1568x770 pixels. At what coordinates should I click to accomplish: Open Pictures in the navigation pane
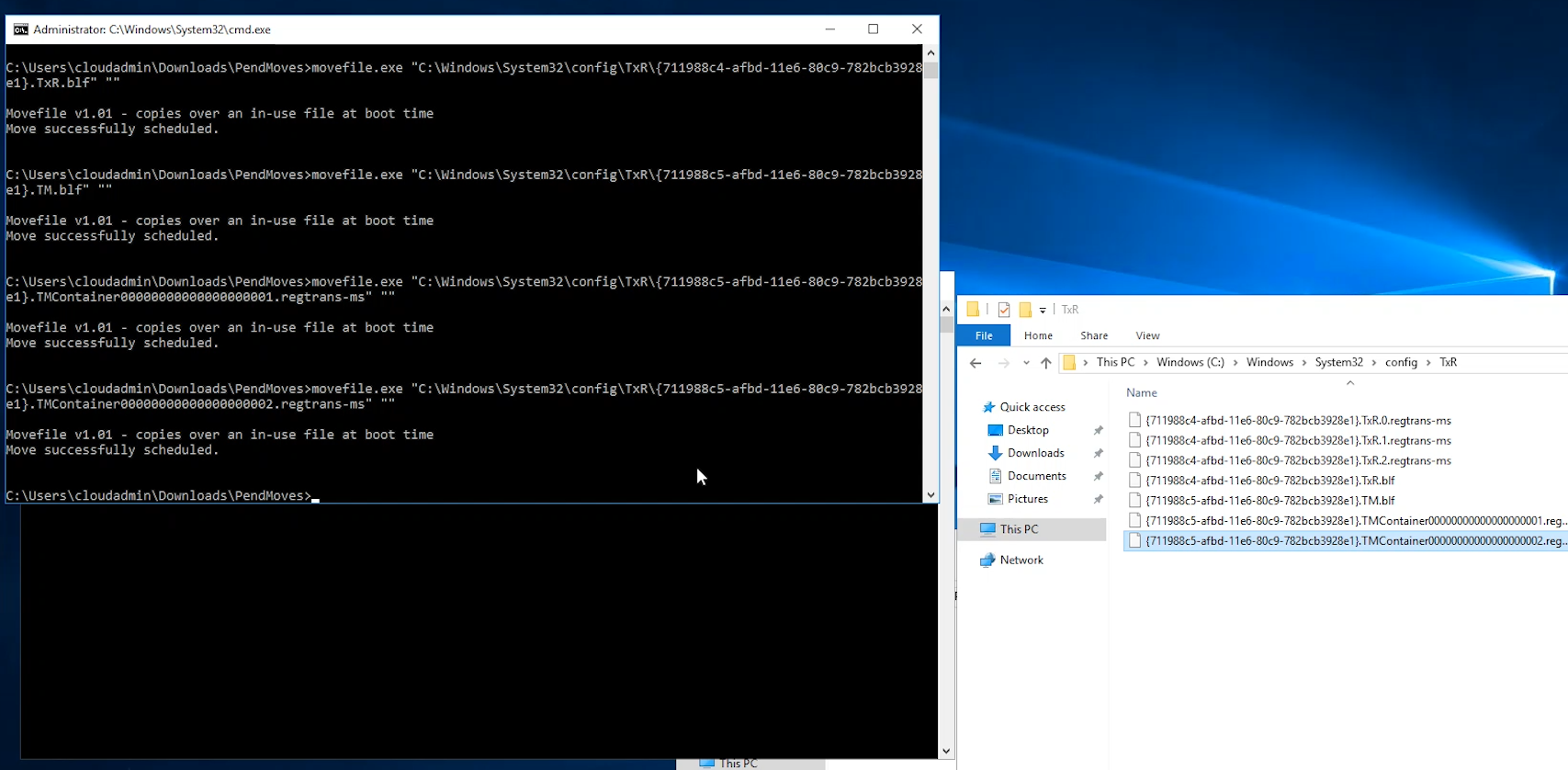(1027, 499)
